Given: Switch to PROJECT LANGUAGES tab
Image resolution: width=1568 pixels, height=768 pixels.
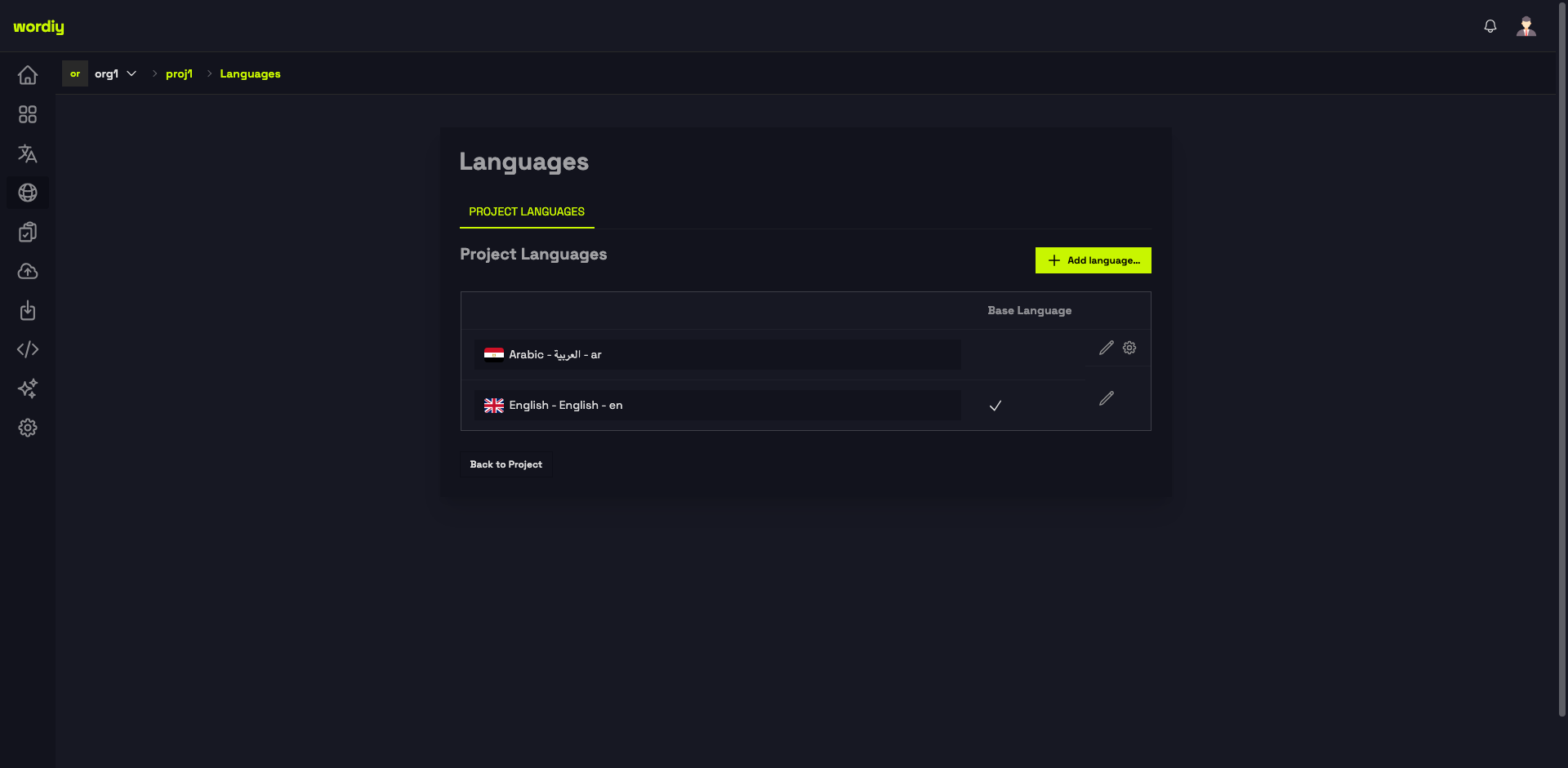Looking at the screenshot, I should 527,211.
